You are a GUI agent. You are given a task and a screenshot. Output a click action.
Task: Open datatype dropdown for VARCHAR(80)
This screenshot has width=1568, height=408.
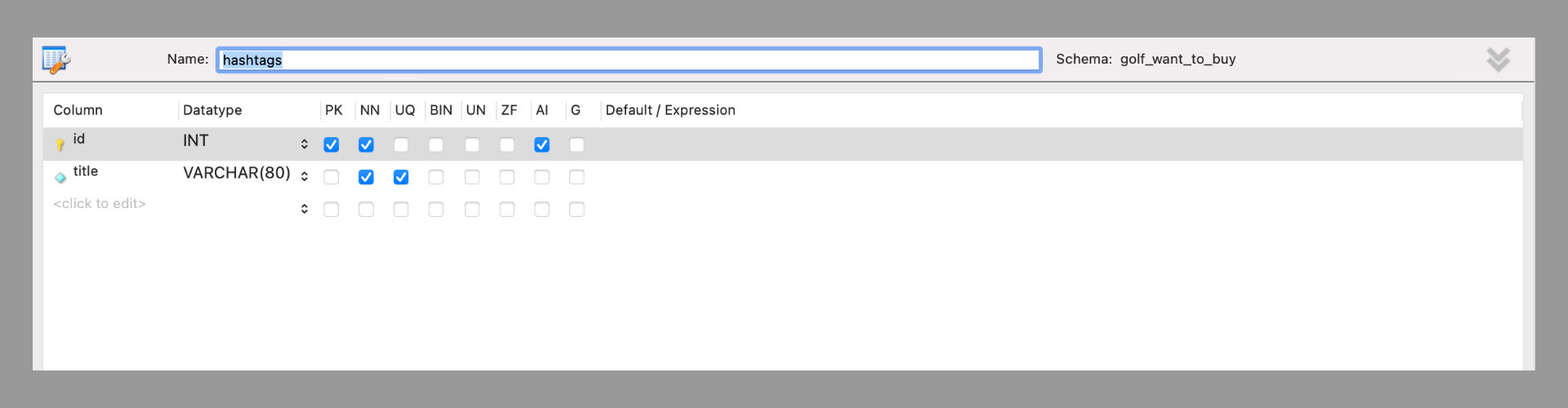click(304, 176)
